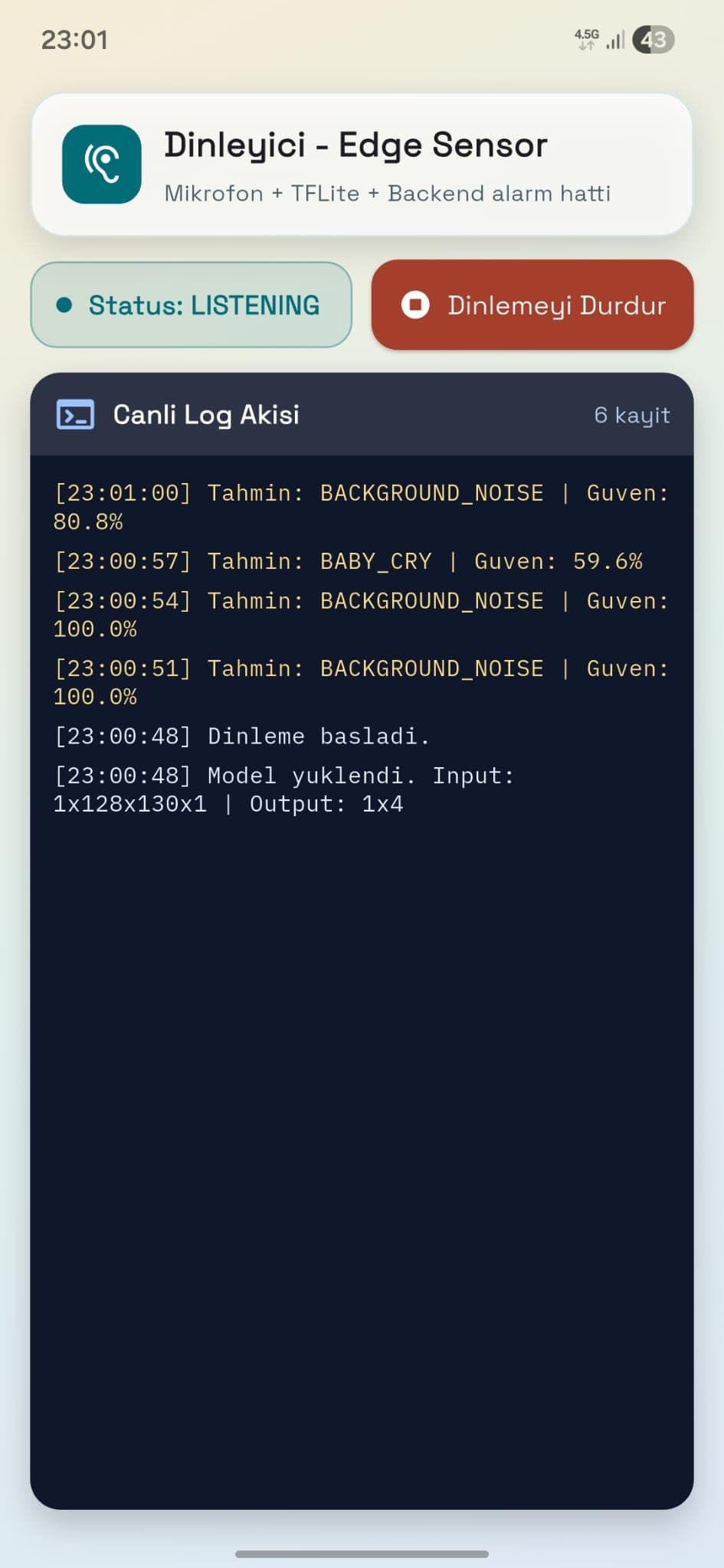Tap the Status: LISTENING pill

(x=191, y=305)
